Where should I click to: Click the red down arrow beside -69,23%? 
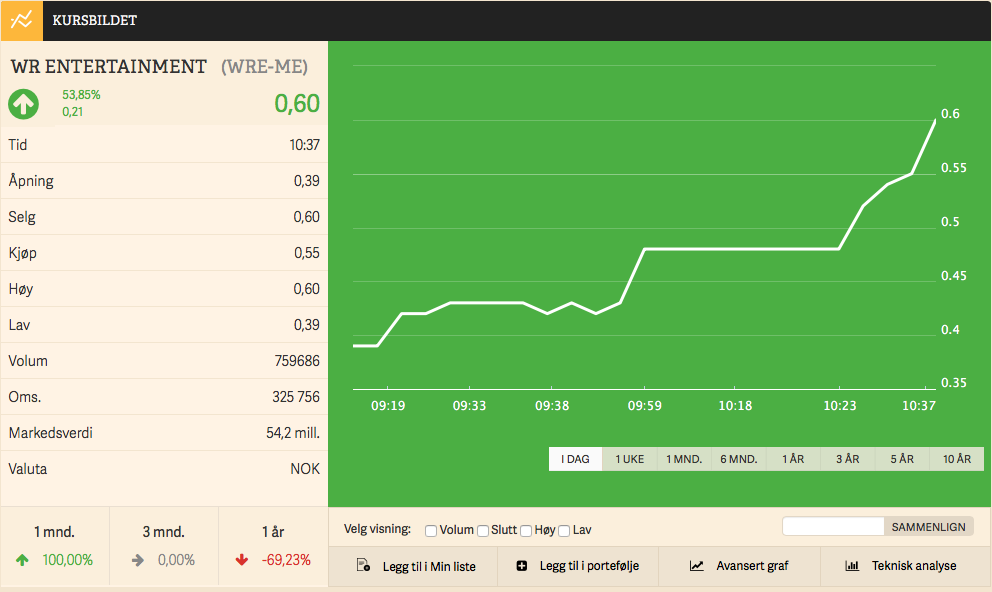pyautogui.click(x=242, y=560)
